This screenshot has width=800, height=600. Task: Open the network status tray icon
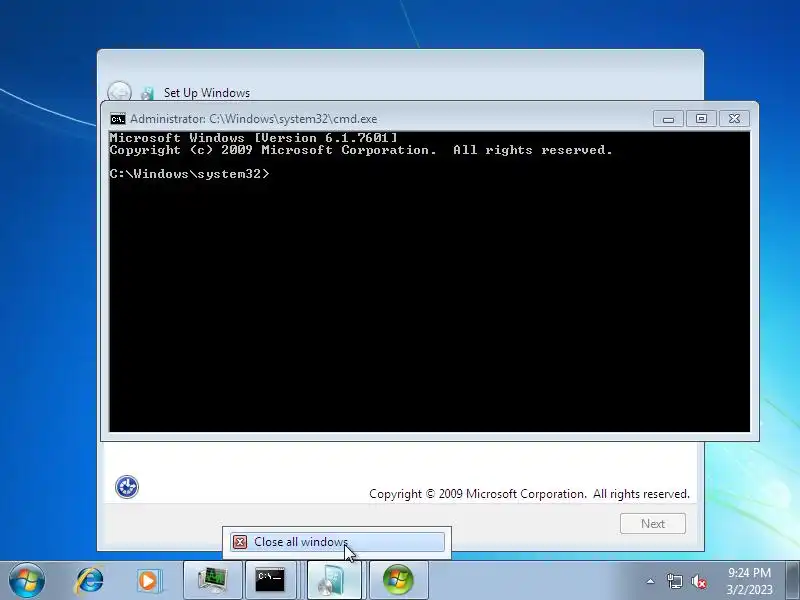tap(674, 581)
